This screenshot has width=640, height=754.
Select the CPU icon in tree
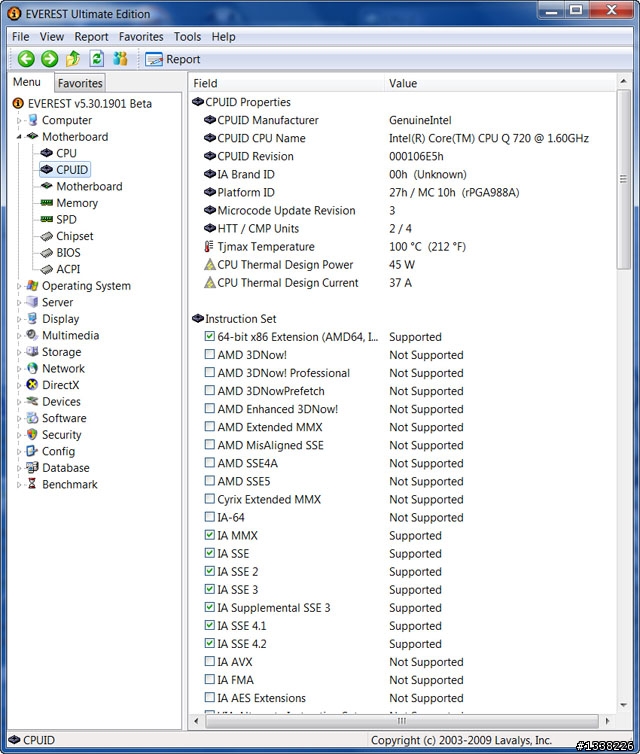(x=47, y=153)
